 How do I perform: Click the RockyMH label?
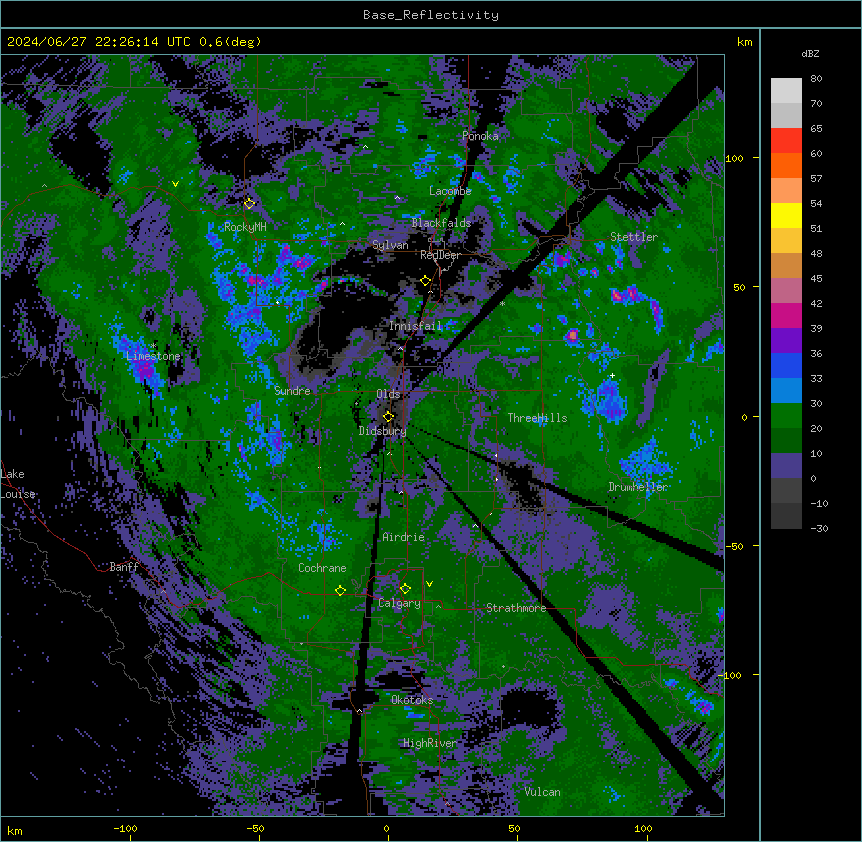click(245, 227)
